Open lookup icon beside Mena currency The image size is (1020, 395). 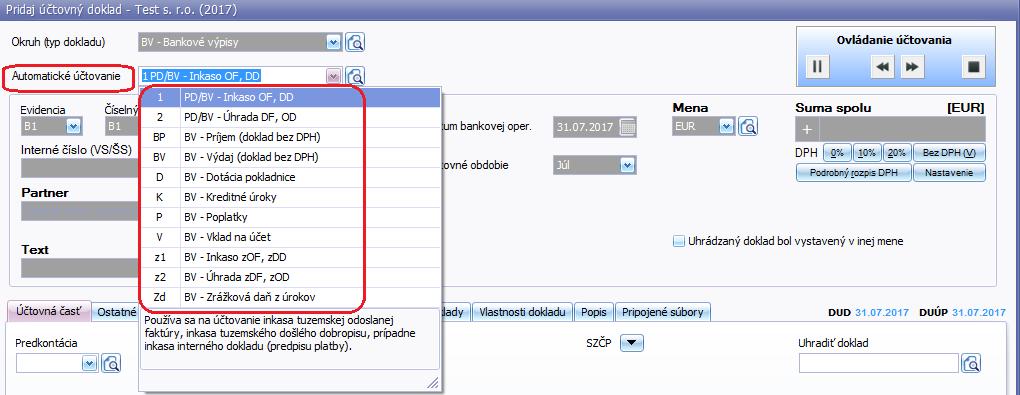748,126
